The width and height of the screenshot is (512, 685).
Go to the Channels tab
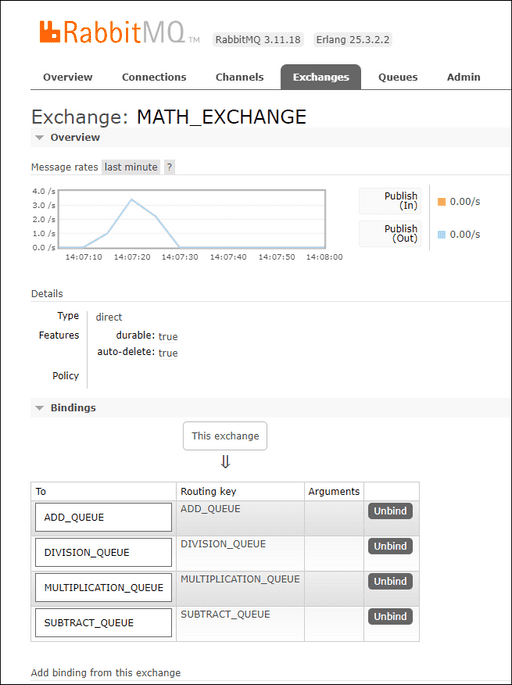[240, 77]
